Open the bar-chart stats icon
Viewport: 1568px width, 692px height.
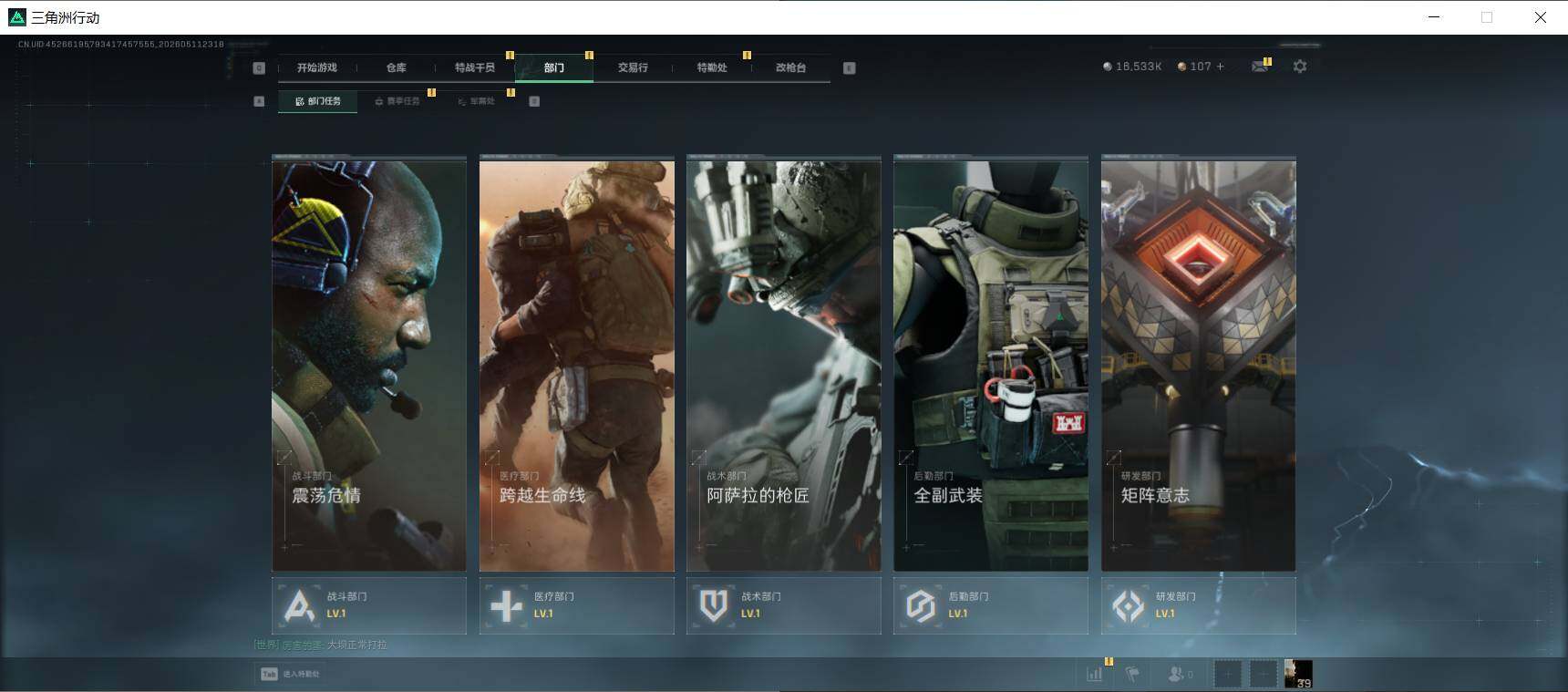tap(1095, 675)
